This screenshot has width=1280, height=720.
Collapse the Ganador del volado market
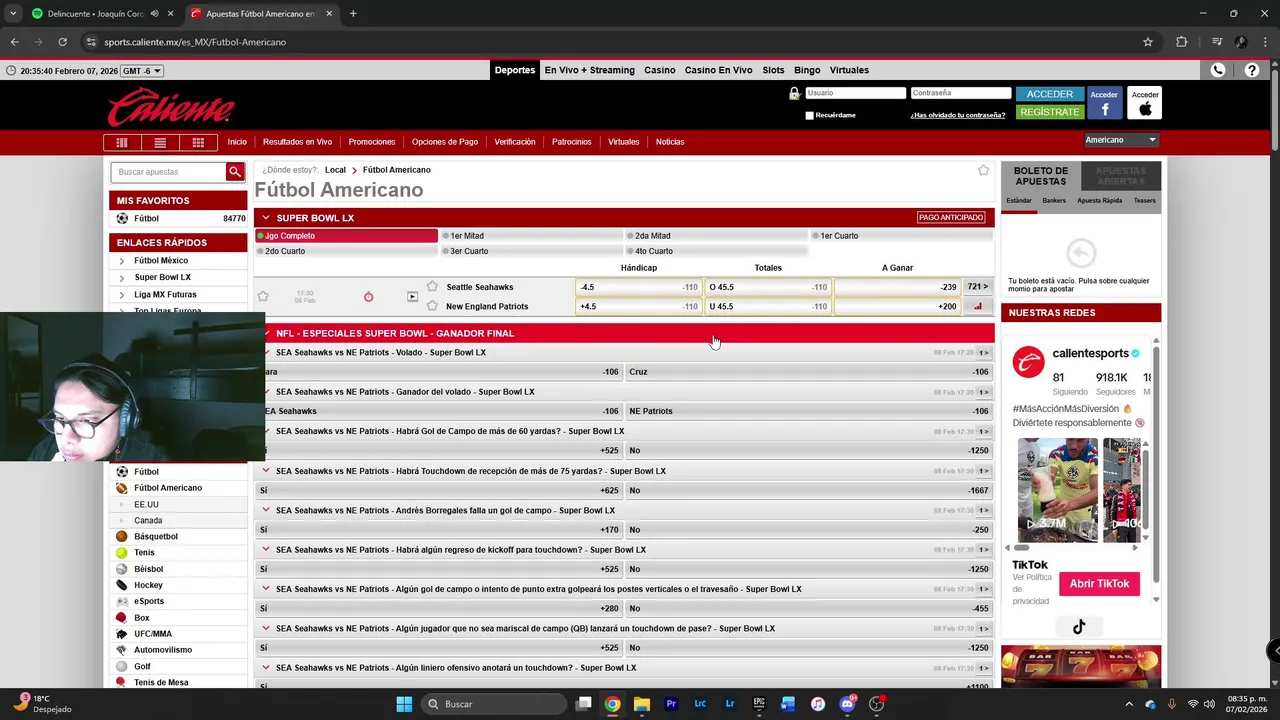(266, 391)
